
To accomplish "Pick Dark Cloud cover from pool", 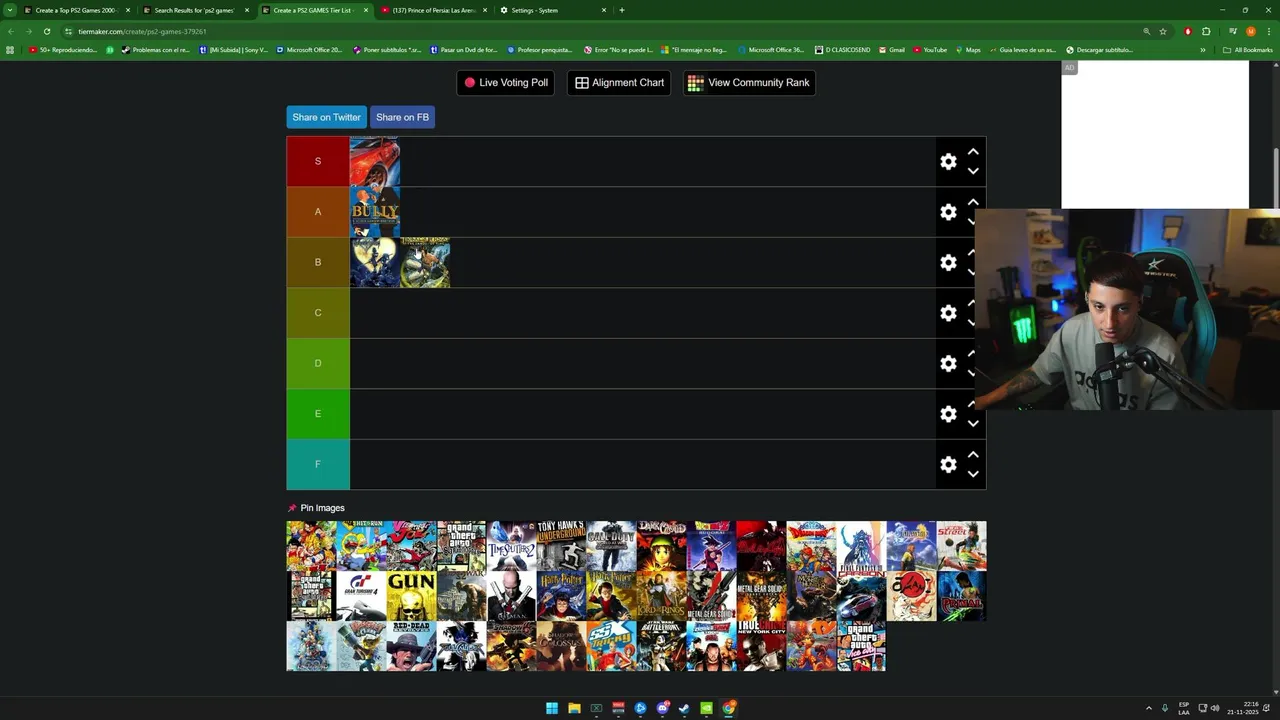I will coord(661,546).
